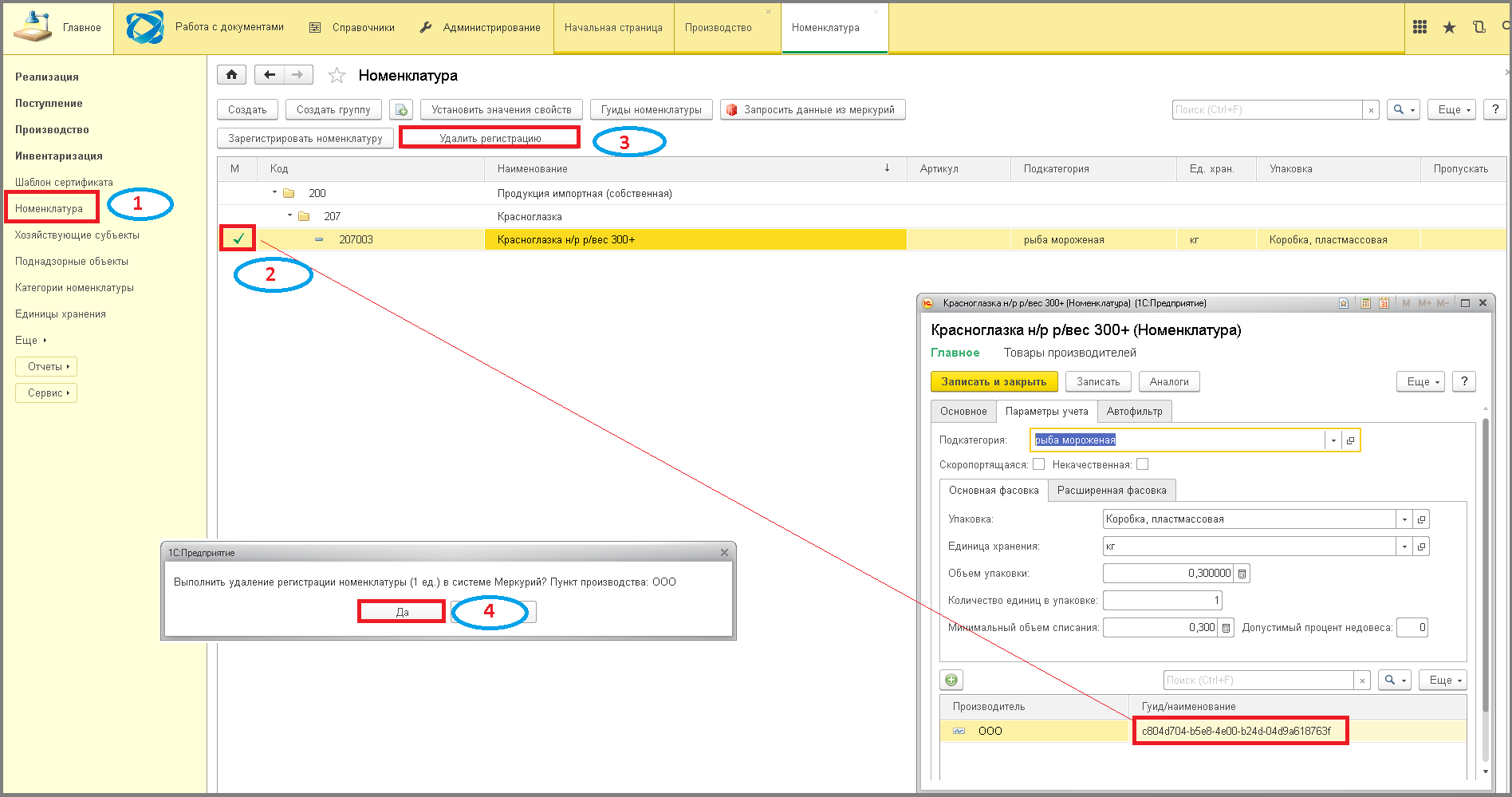This screenshot has width=1512, height=797.
Task: Collapse the folder 200 tree node
Action: coord(274,192)
